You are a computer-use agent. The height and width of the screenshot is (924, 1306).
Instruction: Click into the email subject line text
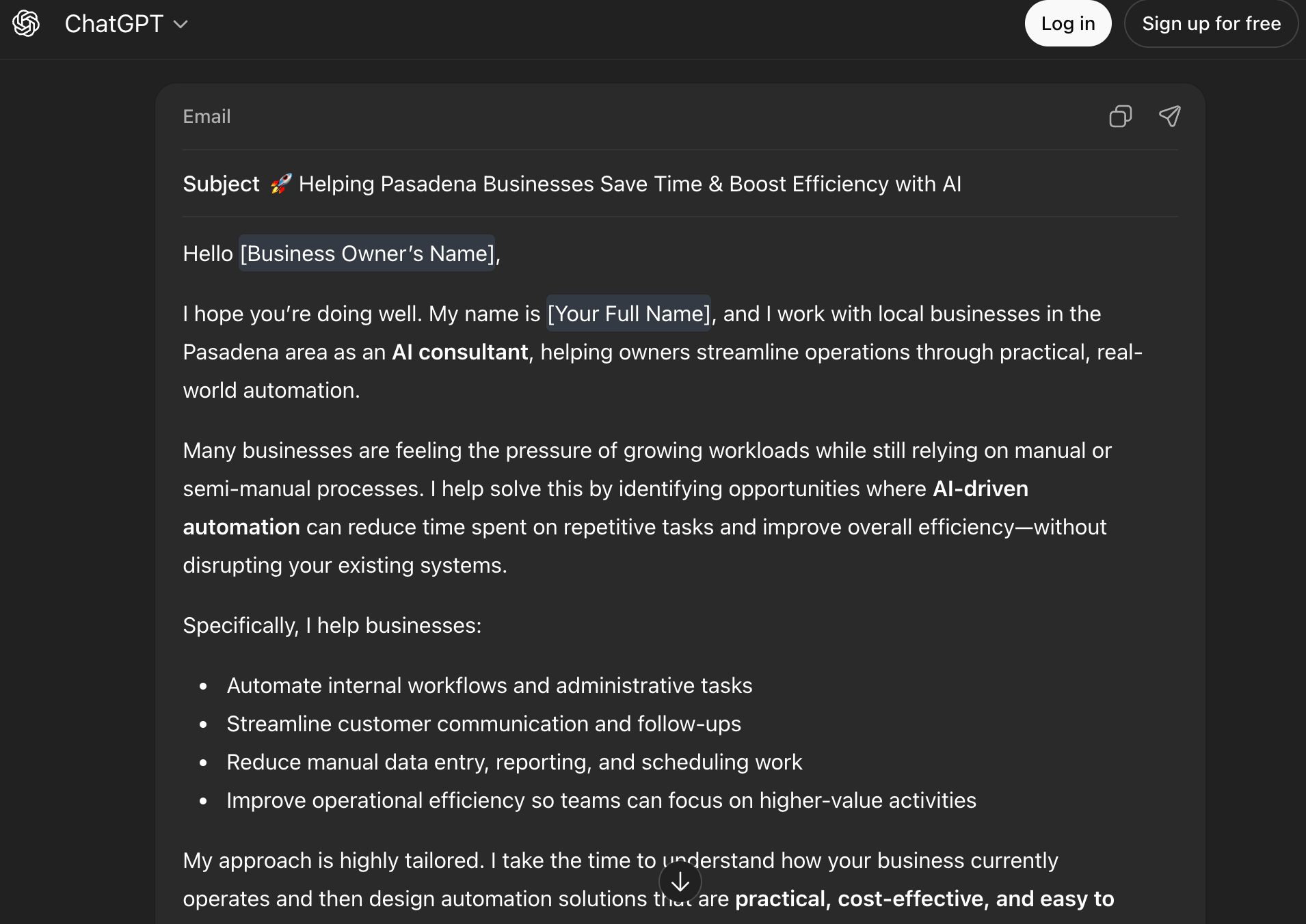pyautogui.click(x=629, y=184)
